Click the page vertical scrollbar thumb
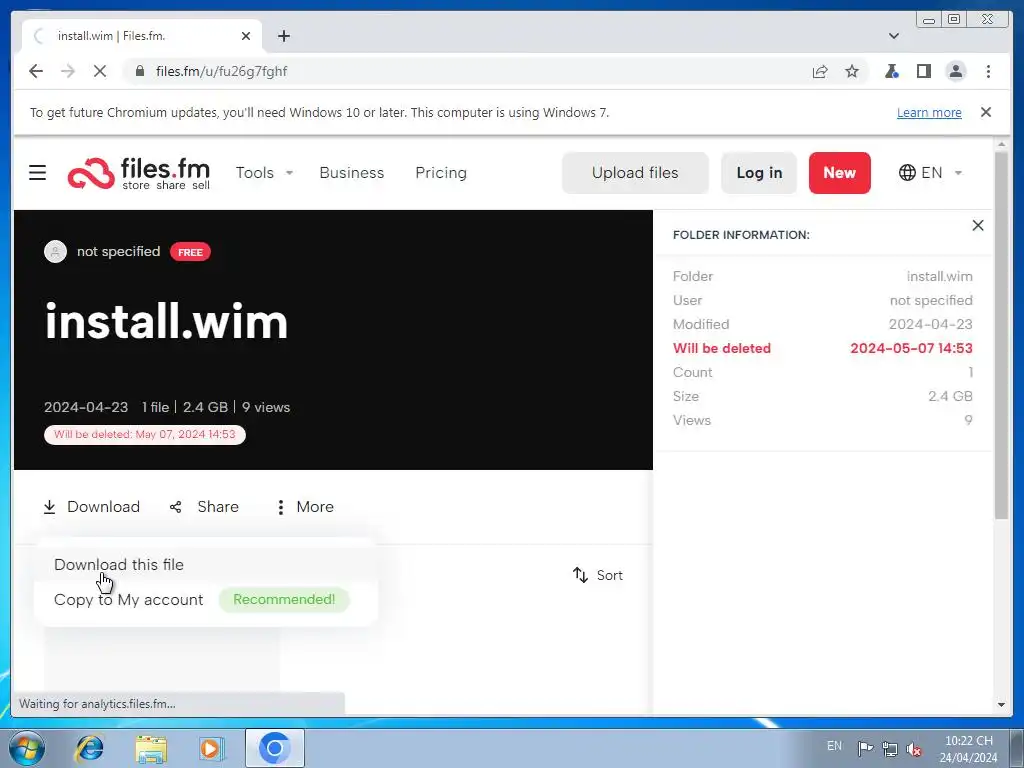Screen dimensions: 1024x768 pos(1001,335)
